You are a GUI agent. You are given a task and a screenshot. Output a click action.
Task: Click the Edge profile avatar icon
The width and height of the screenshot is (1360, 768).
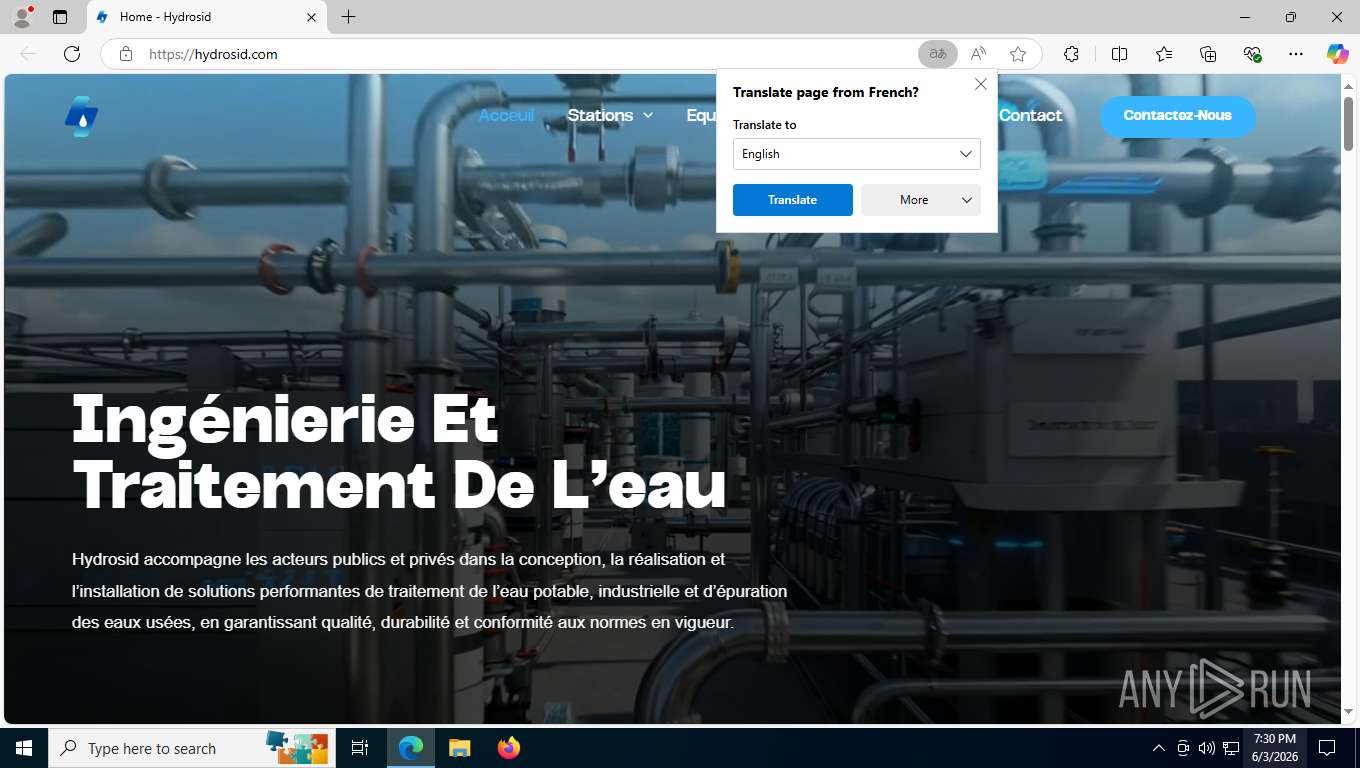[22, 17]
